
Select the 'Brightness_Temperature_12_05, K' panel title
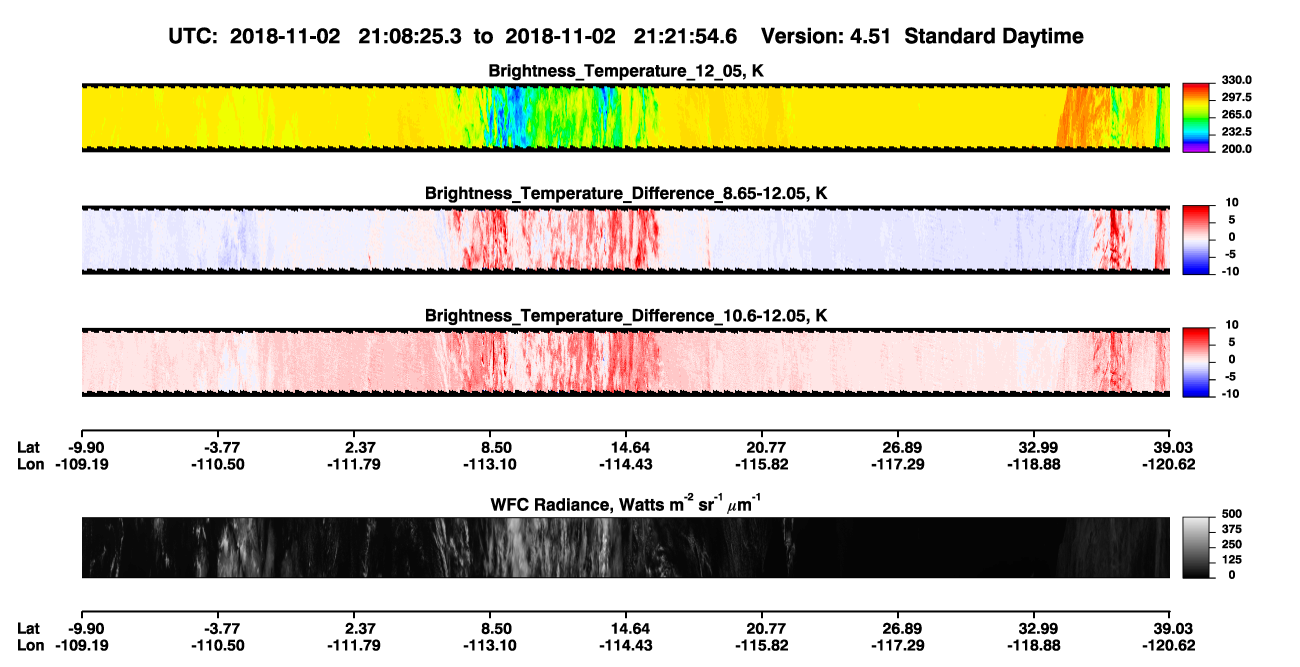(x=626, y=71)
